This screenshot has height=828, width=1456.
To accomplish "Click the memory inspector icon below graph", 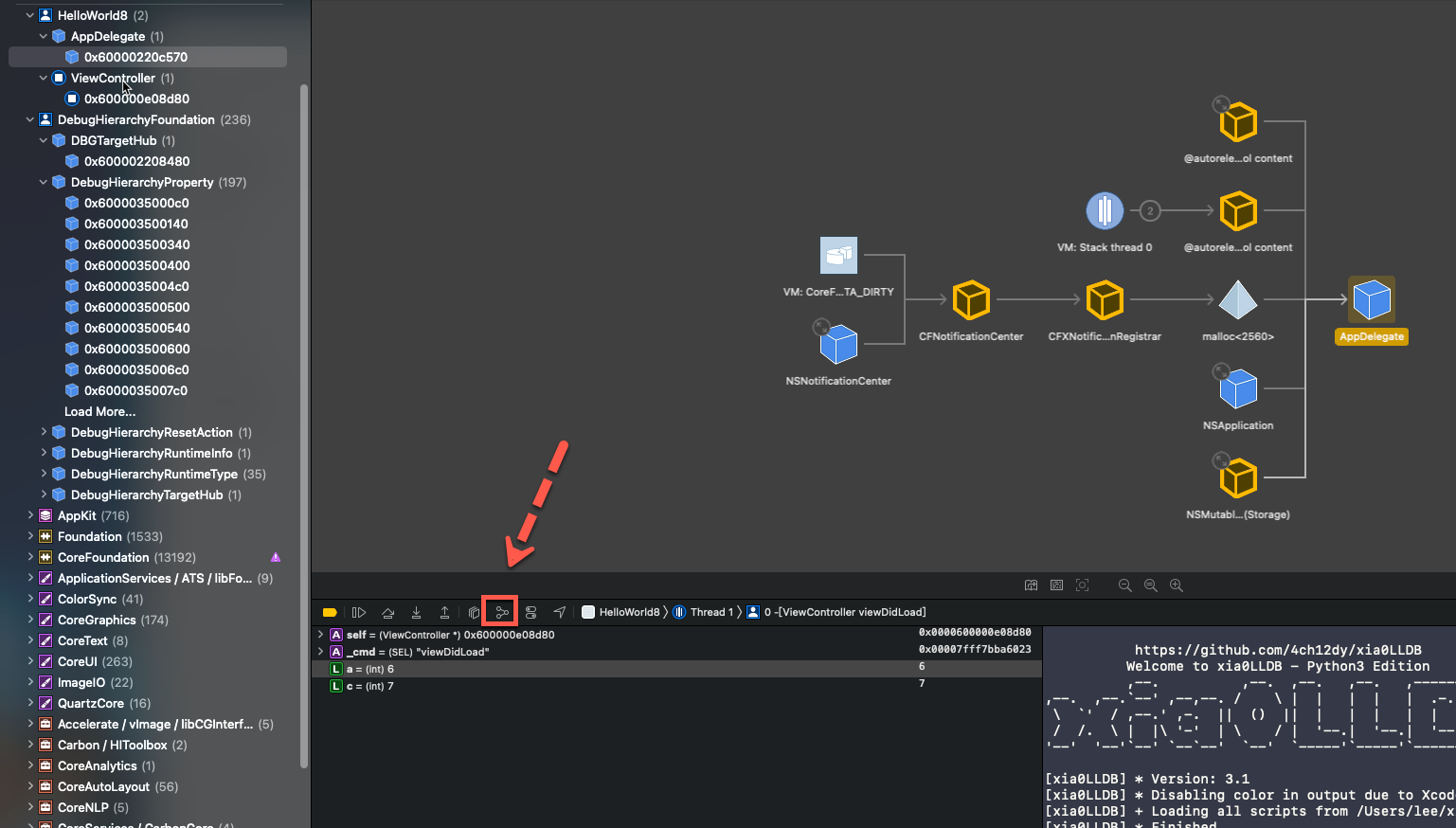I will [1056, 585].
